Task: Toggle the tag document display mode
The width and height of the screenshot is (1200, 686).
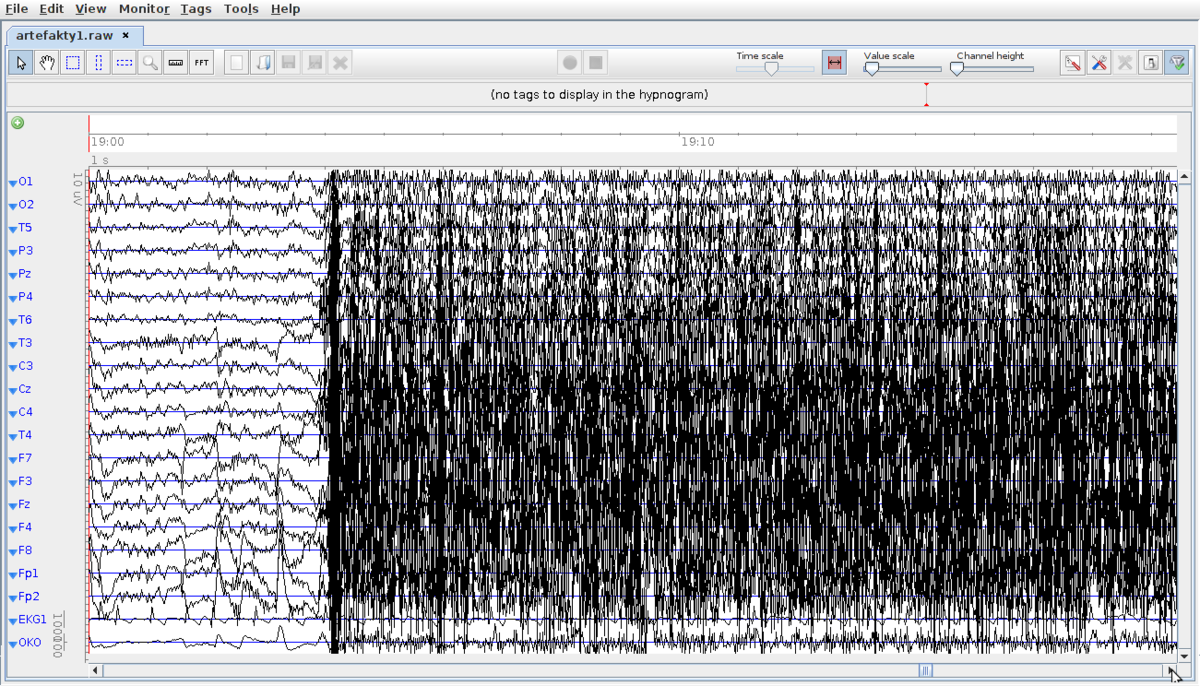Action: pyautogui.click(x=1149, y=62)
